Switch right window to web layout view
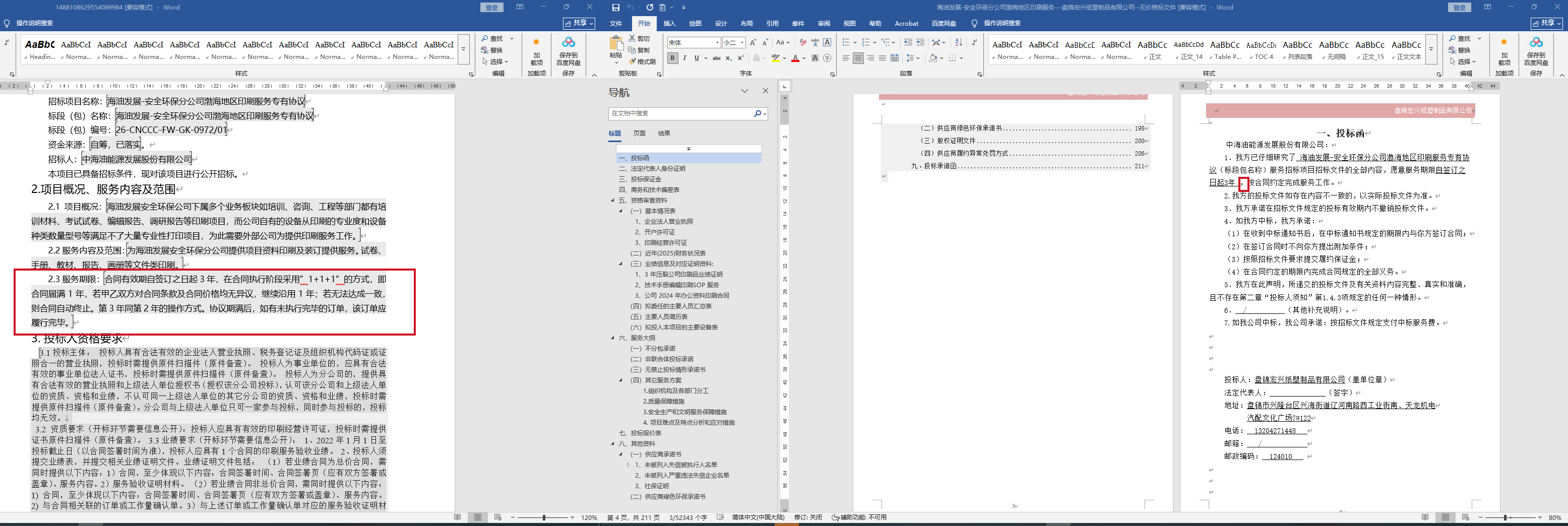Viewport: 1568px width, 526px height. tap(1465, 517)
